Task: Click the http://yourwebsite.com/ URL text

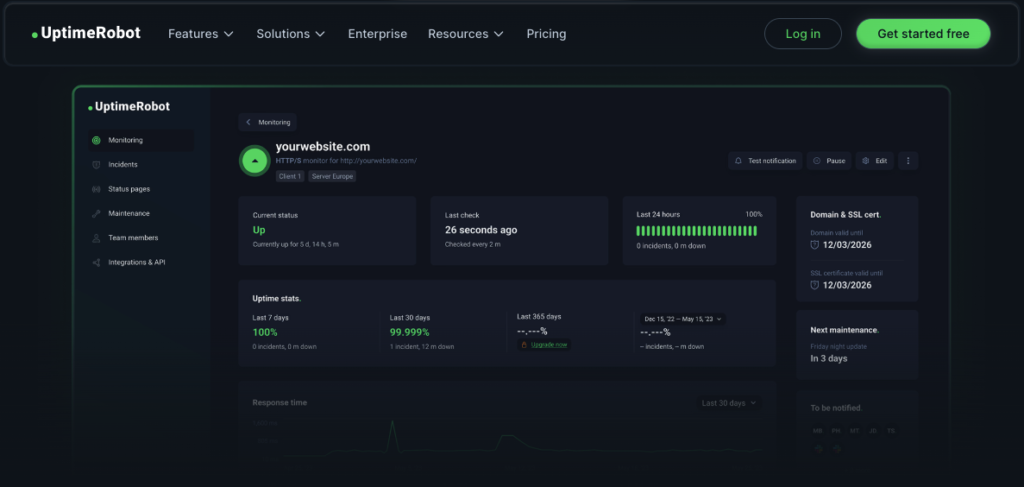Action: 378,161
